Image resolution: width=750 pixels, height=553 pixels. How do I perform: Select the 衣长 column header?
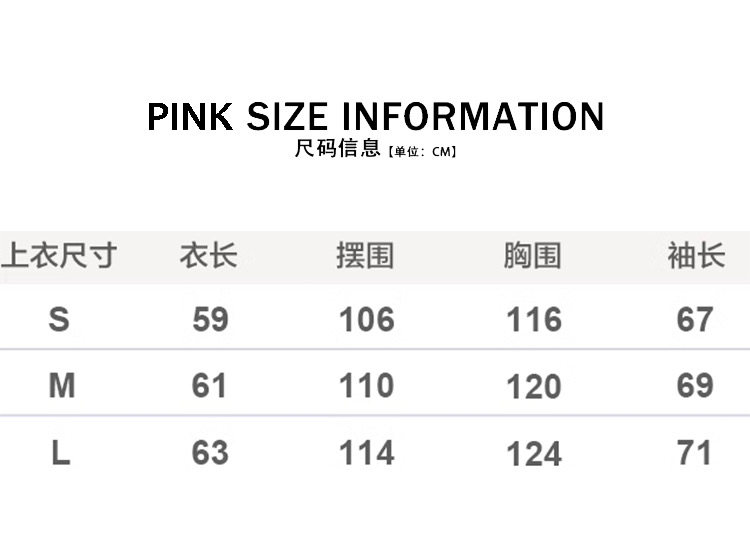click(208, 255)
